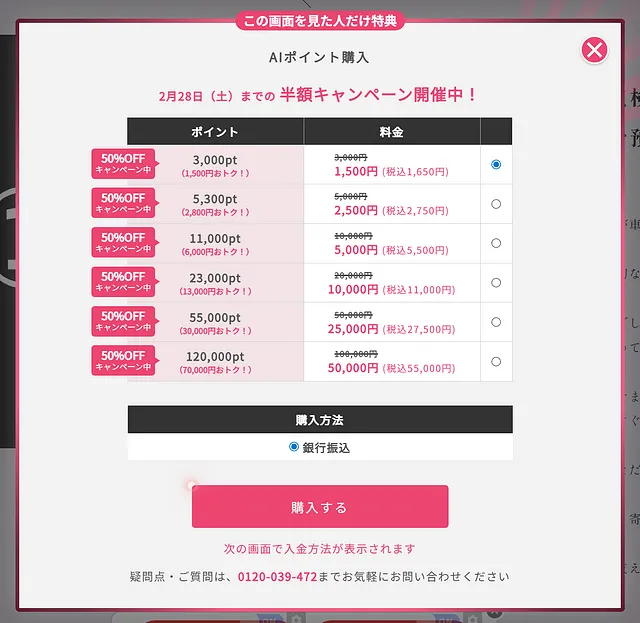Click the ポイント column header

(215, 132)
